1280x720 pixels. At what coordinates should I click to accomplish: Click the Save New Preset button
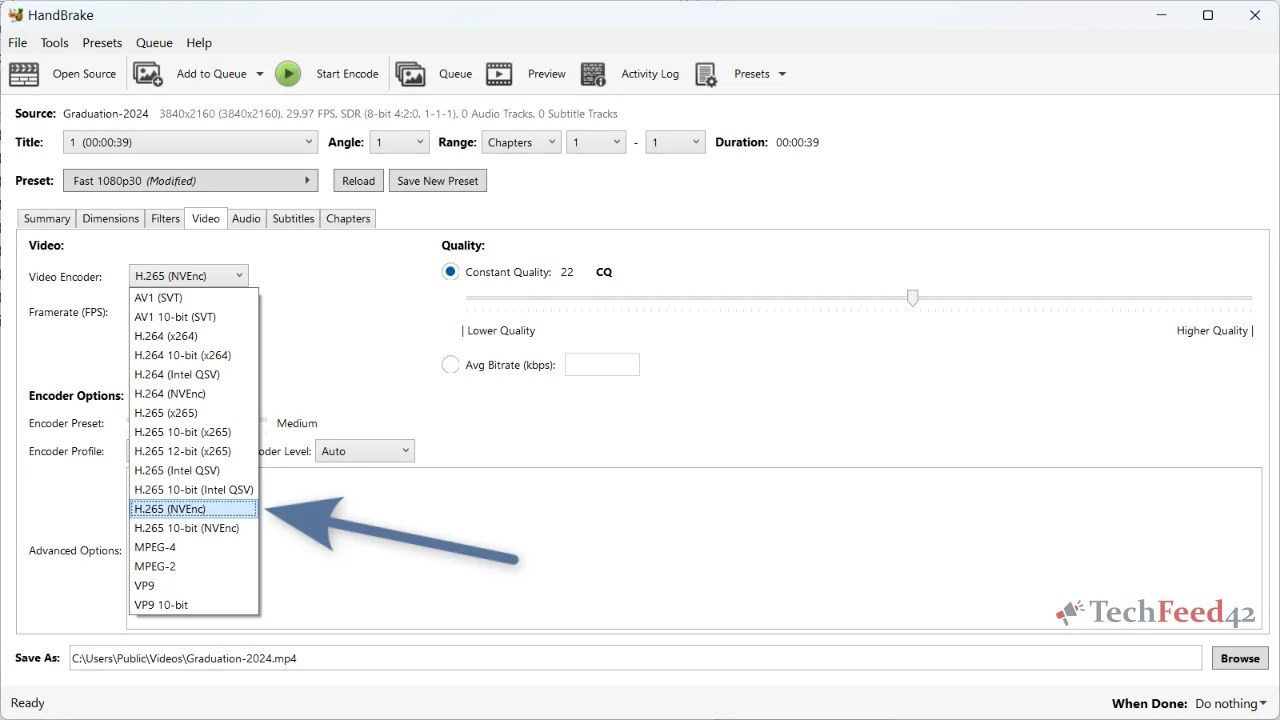coord(438,181)
